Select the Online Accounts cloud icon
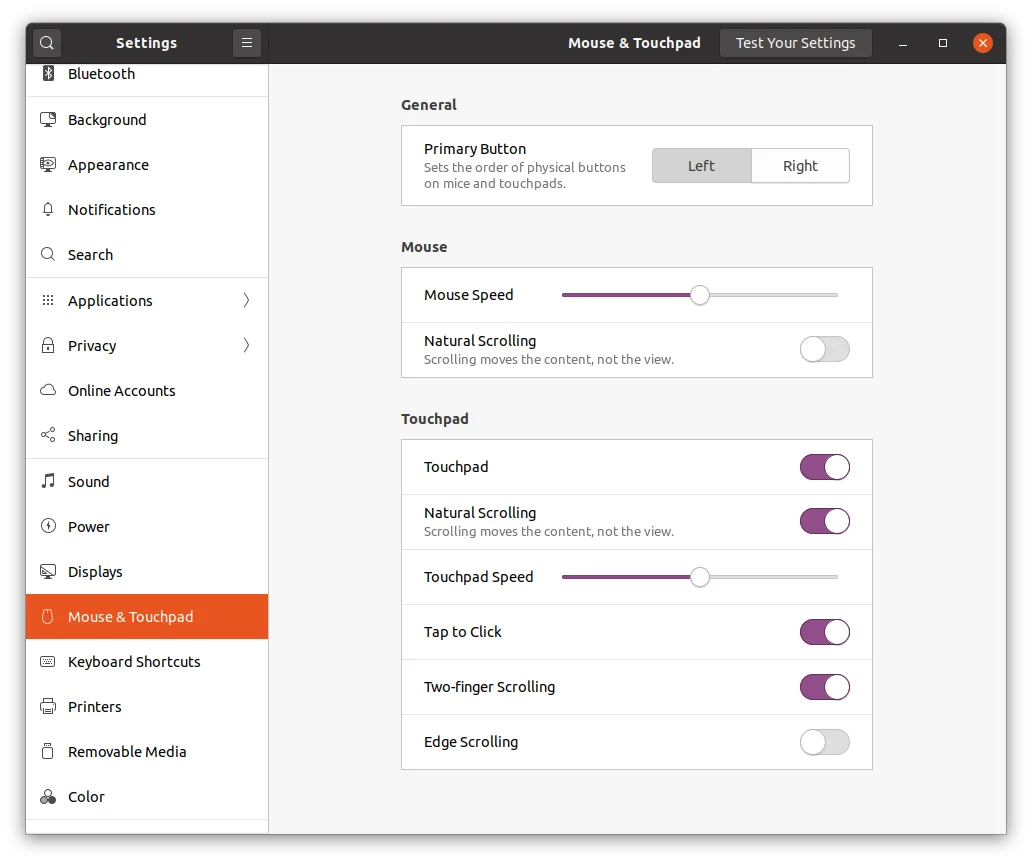Viewport: 1032px width, 863px height. (x=48, y=390)
